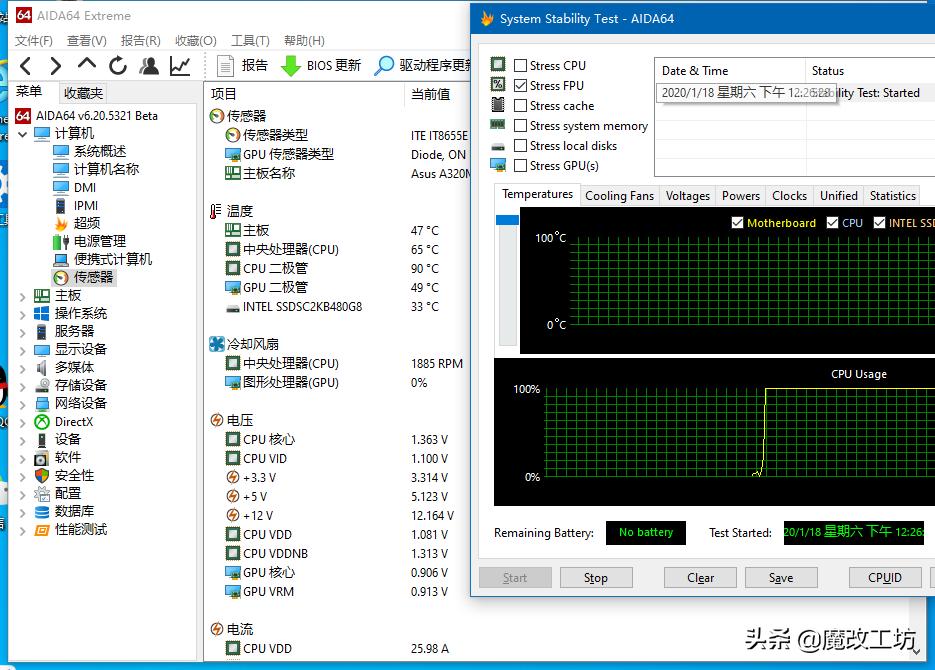Enable the Stress CPU checkbox
Image resolution: width=935 pixels, height=670 pixels.
click(521, 65)
